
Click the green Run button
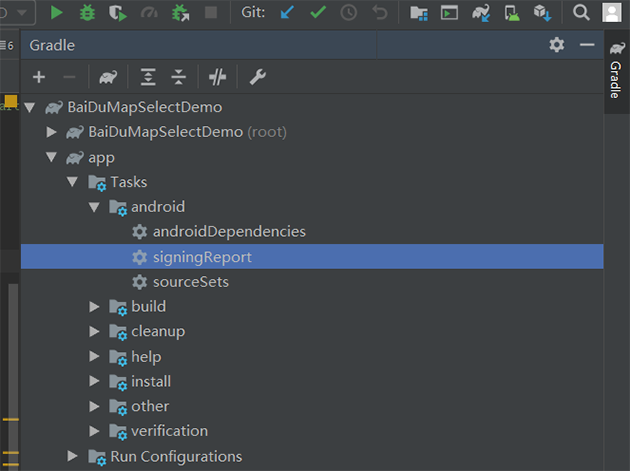pyautogui.click(x=57, y=13)
